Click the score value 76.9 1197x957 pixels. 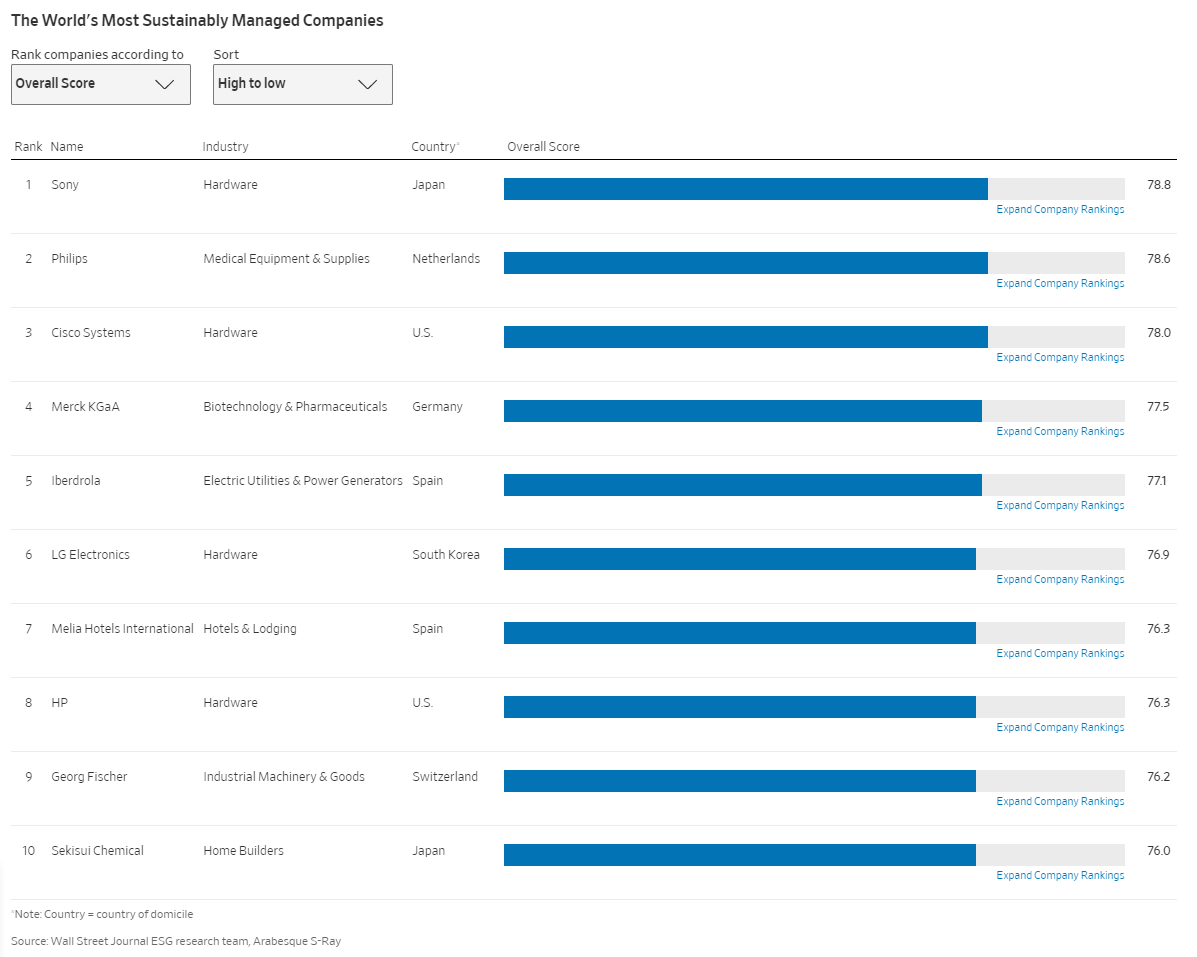point(1158,555)
